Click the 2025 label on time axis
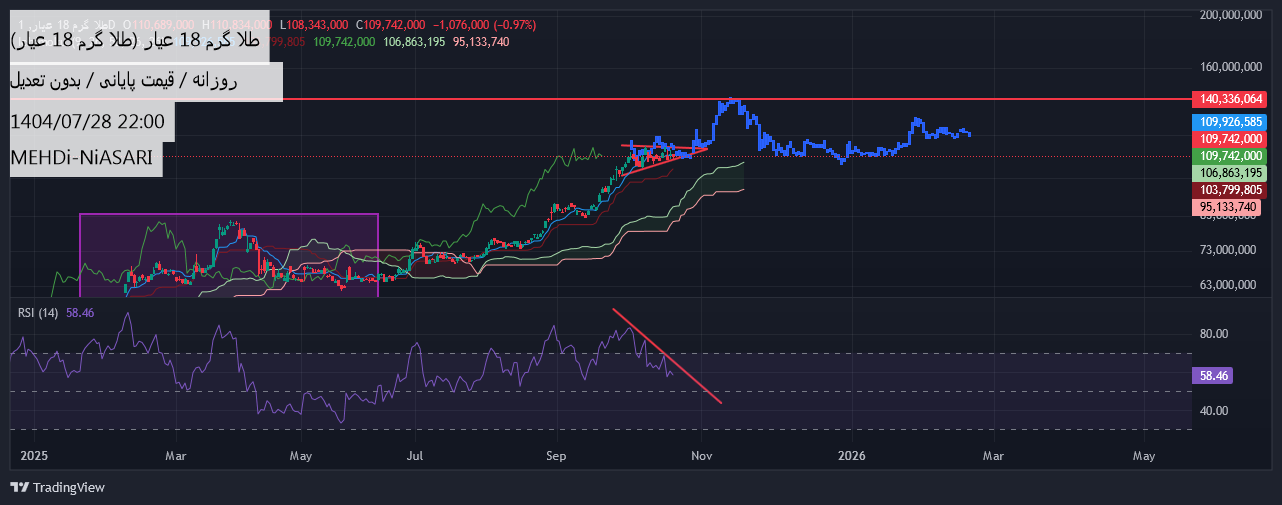 point(34,456)
